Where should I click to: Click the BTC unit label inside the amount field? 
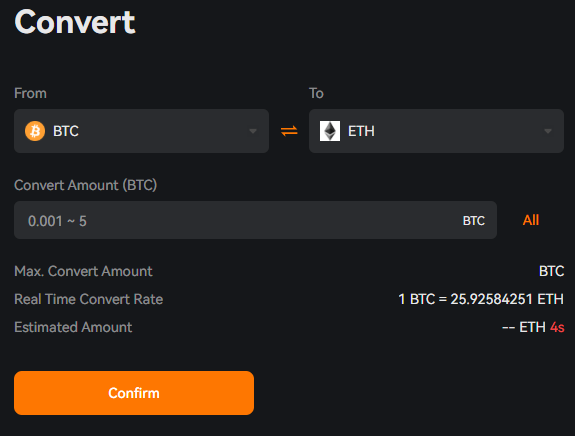click(473, 221)
